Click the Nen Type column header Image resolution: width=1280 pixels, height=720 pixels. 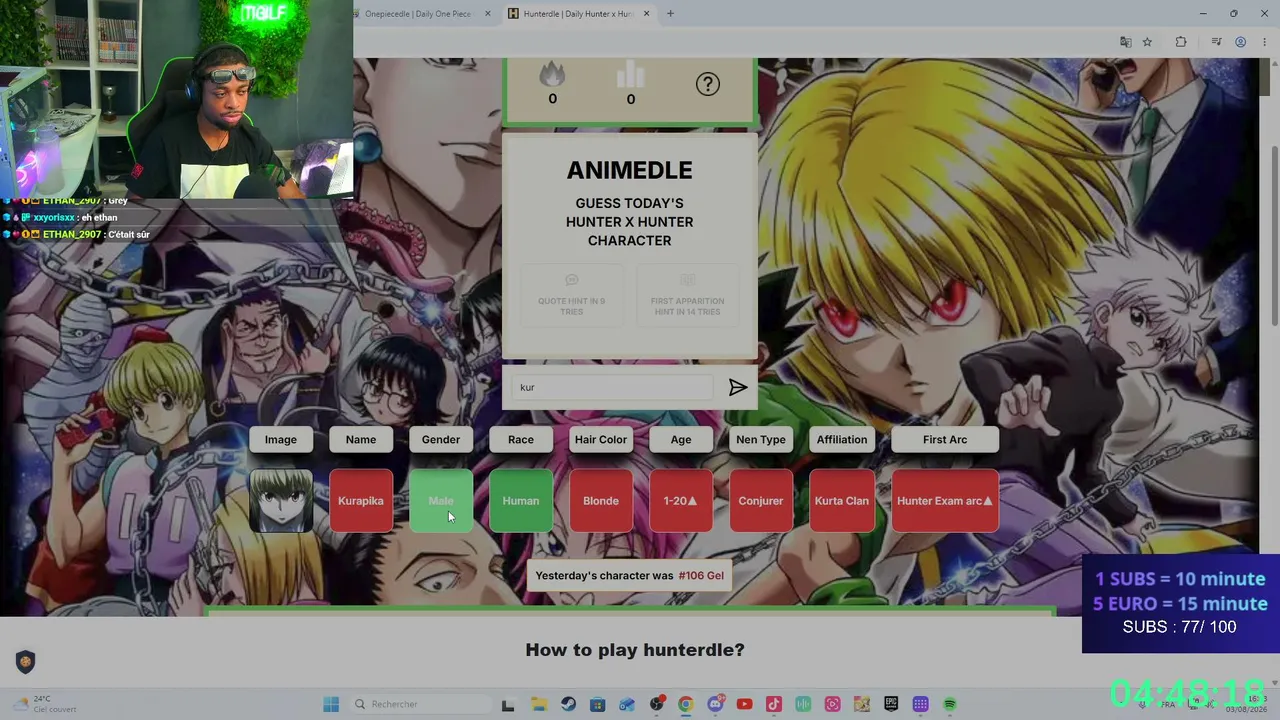tap(761, 440)
